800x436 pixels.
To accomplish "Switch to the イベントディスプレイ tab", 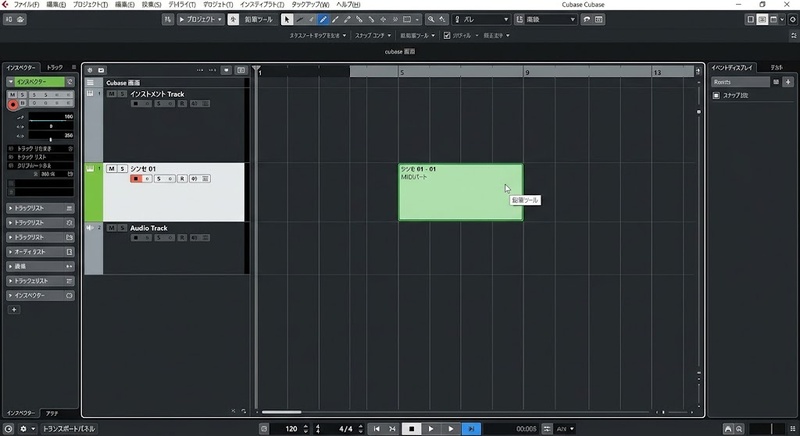I will (x=732, y=67).
